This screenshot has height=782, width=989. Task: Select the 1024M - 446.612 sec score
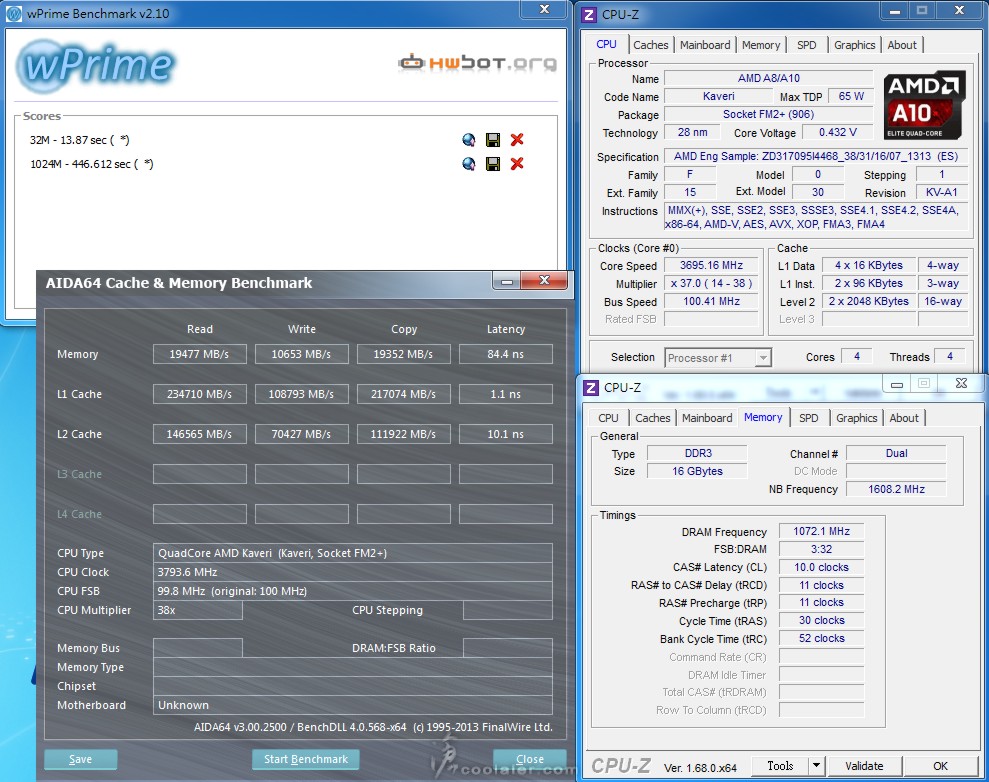(x=91, y=164)
